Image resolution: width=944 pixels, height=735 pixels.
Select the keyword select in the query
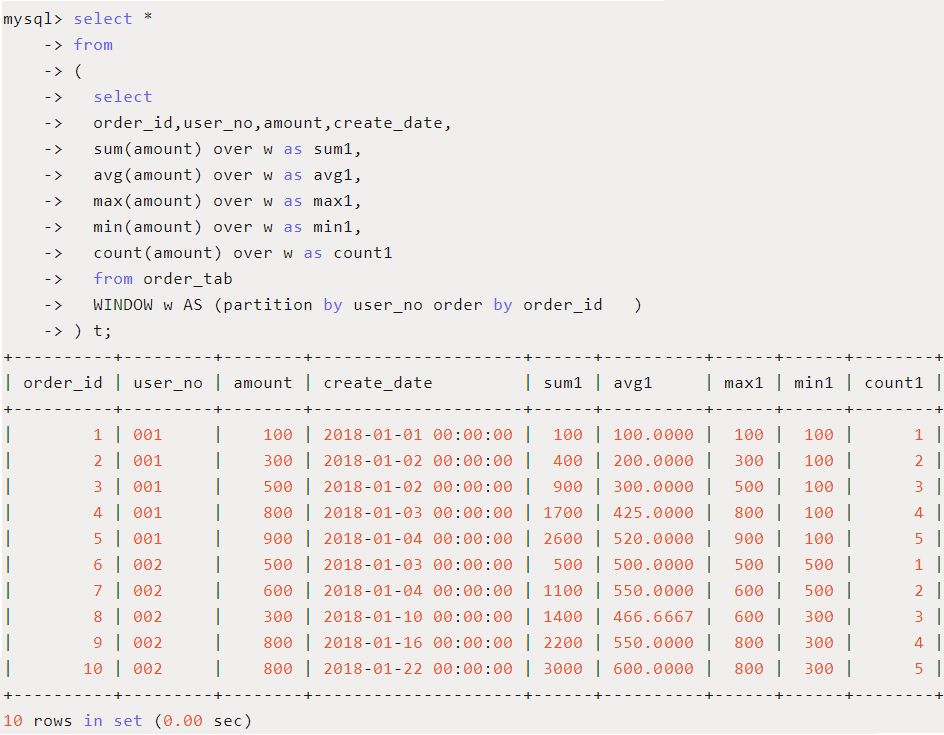click(x=103, y=18)
